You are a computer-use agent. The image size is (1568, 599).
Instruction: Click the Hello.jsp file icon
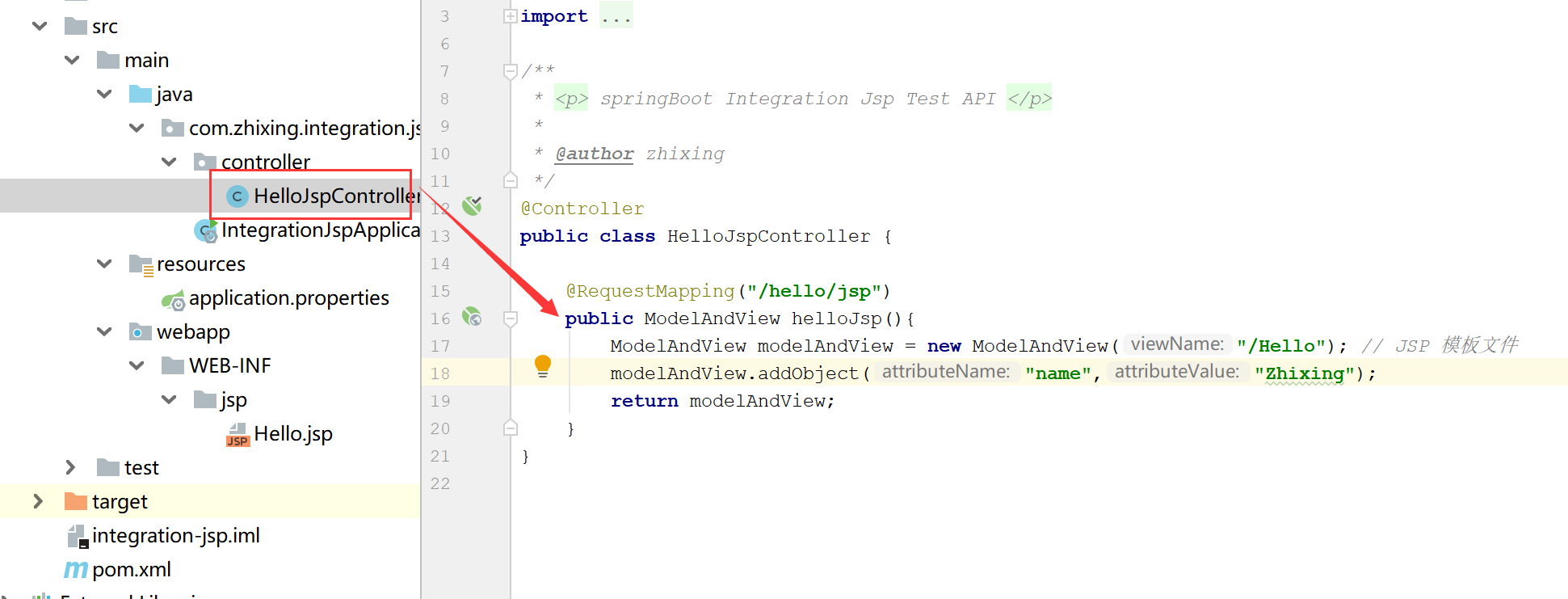[x=238, y=435]
